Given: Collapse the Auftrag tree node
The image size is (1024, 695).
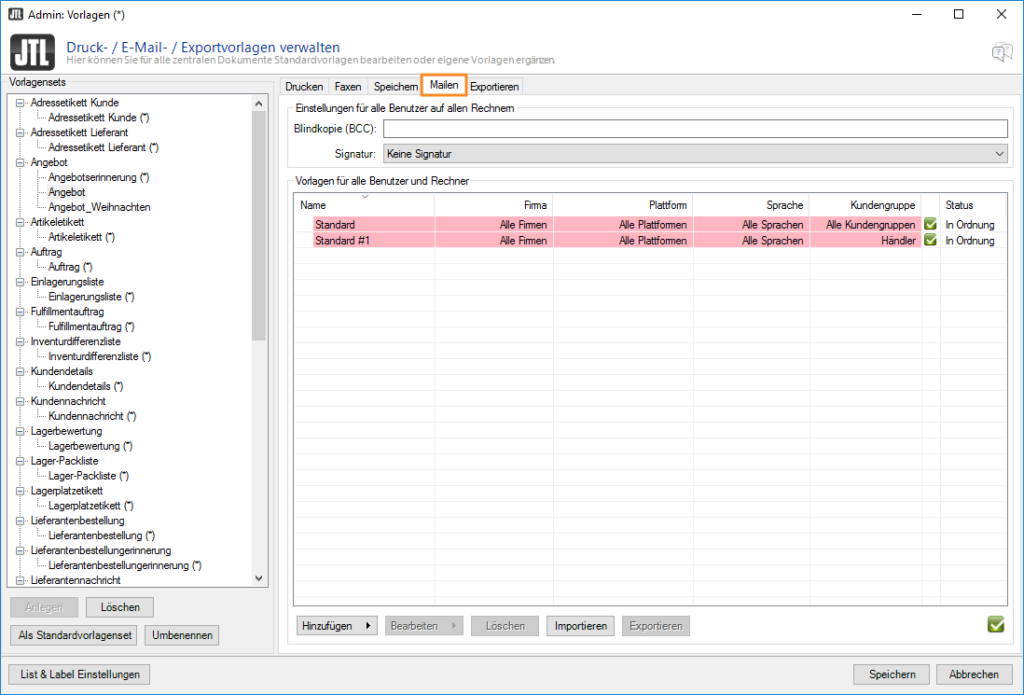Looking at the screenshot, I should point(19,252).
